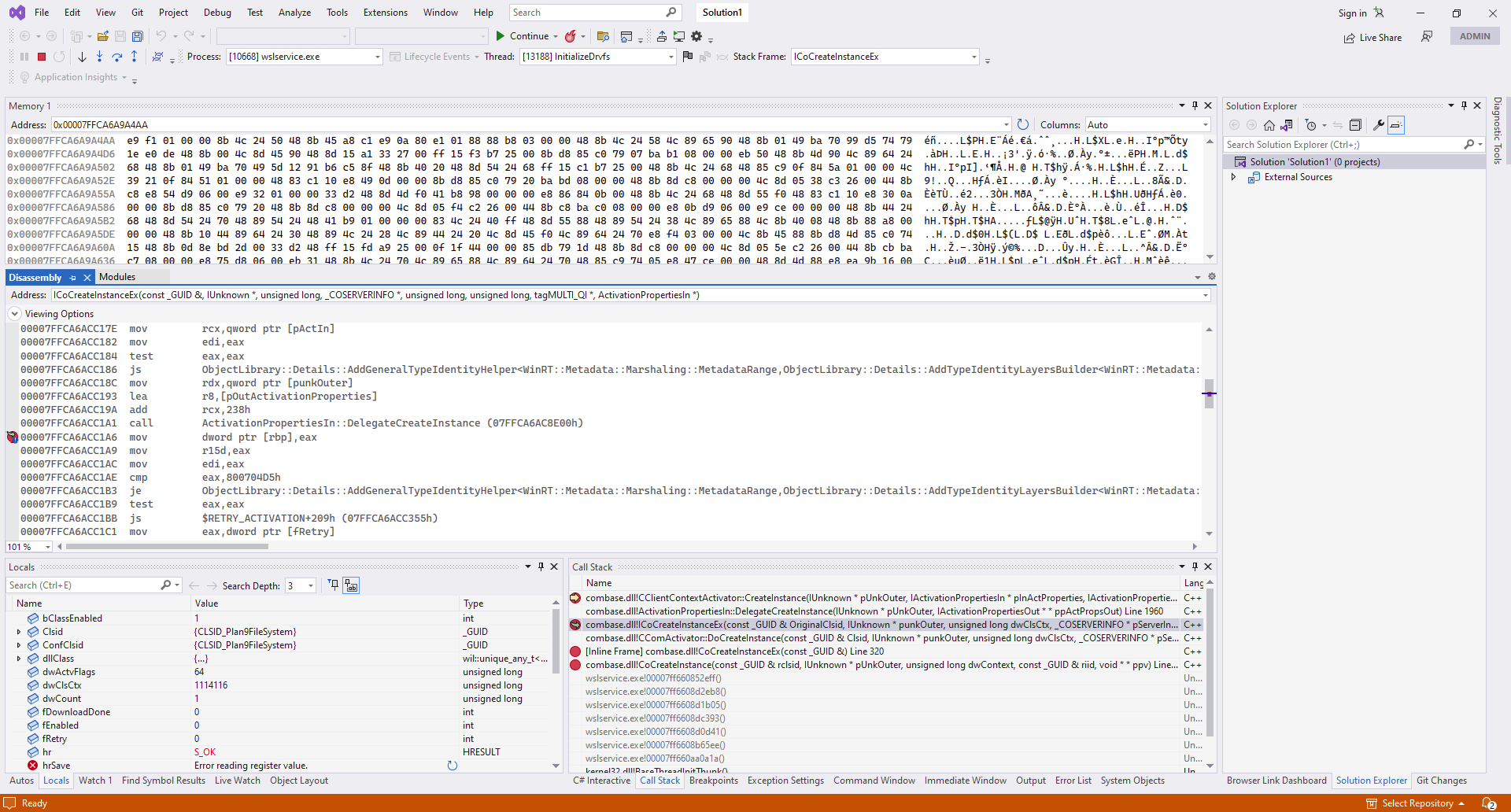Pause execution using Break All icon
Viewport: 1511px width, 812px height.
click(24, 57)
